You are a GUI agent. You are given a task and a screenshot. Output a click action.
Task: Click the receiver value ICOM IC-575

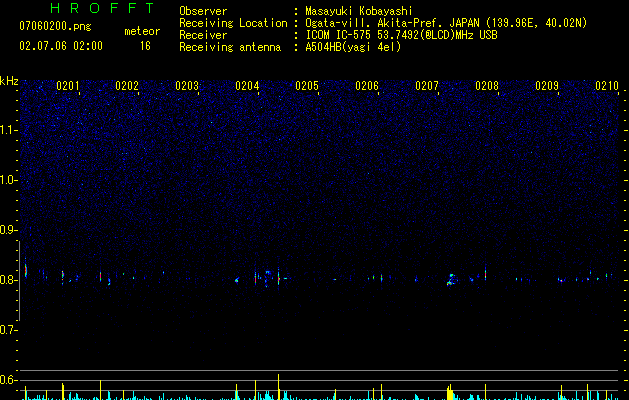(x=338, y=35)
